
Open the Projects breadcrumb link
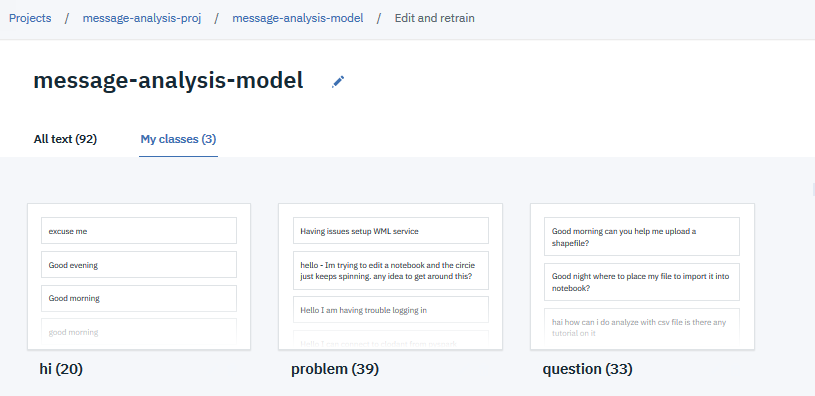click(30, 18)
